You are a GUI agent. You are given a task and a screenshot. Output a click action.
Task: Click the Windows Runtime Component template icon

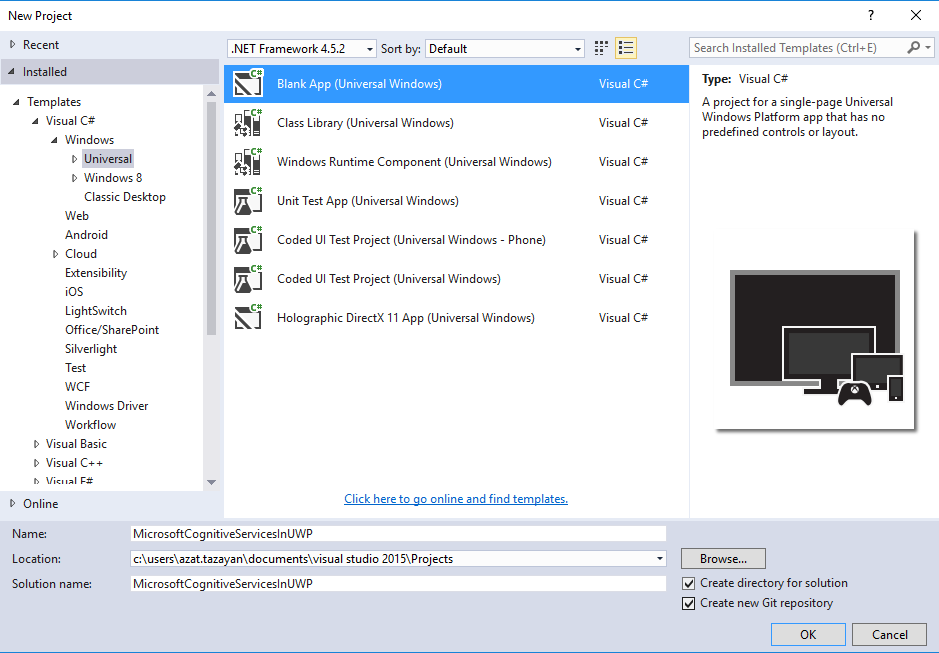coord(248,161)
